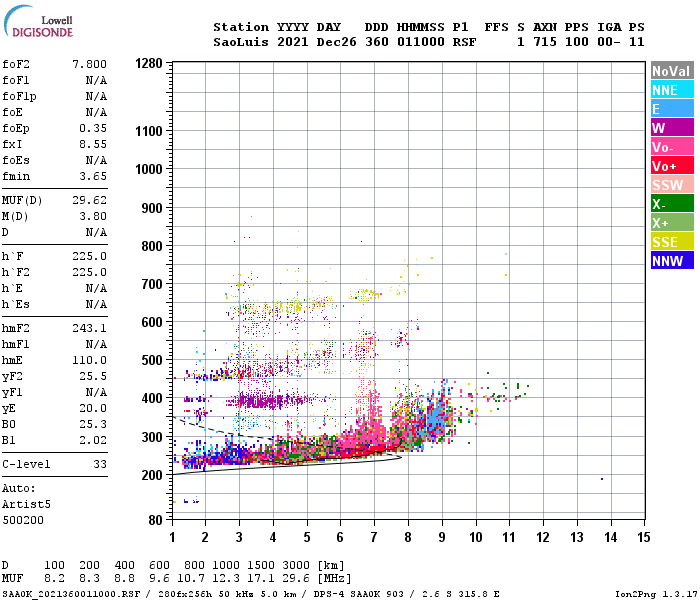Click the Artist5 auto-scaling label

click(26, 504)
